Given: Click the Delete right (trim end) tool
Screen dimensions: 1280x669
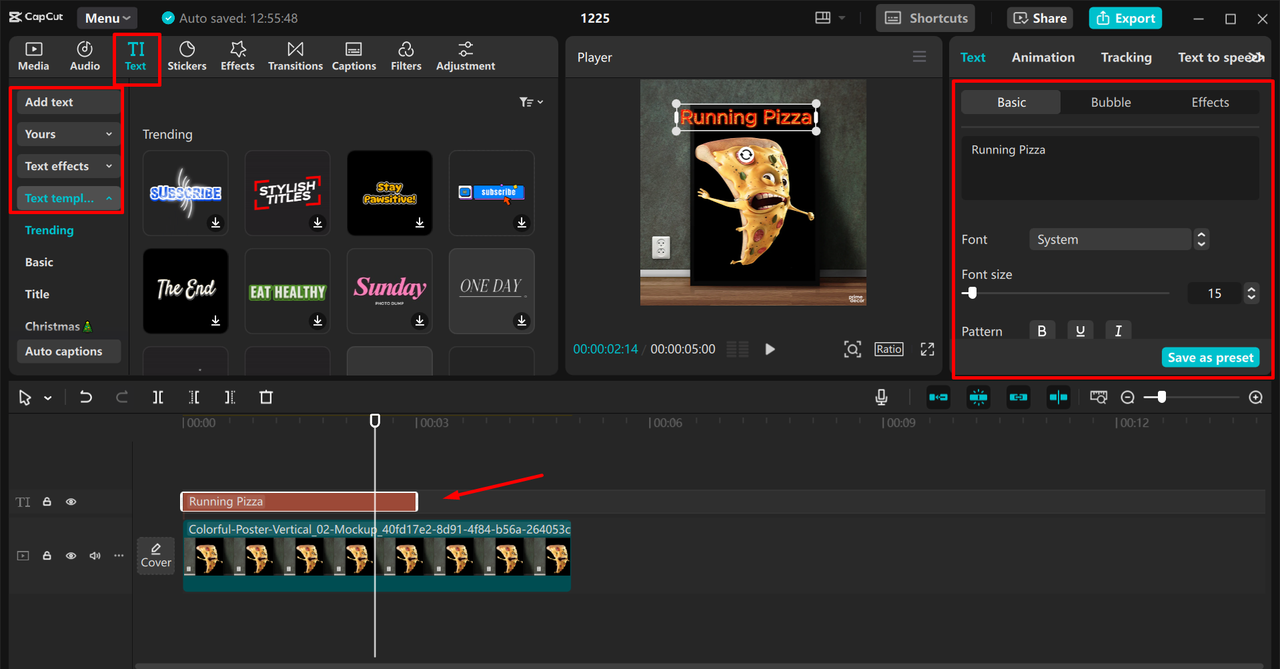Looking at the screenshot, I should (x=230, y=397).
